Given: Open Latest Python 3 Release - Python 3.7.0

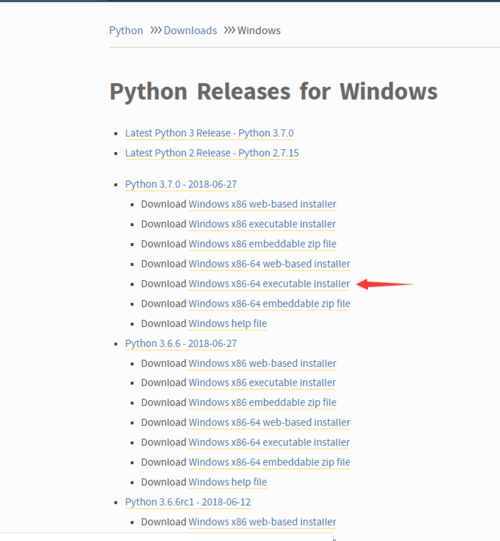Looking at the screenshot, I should pos(209,133).
